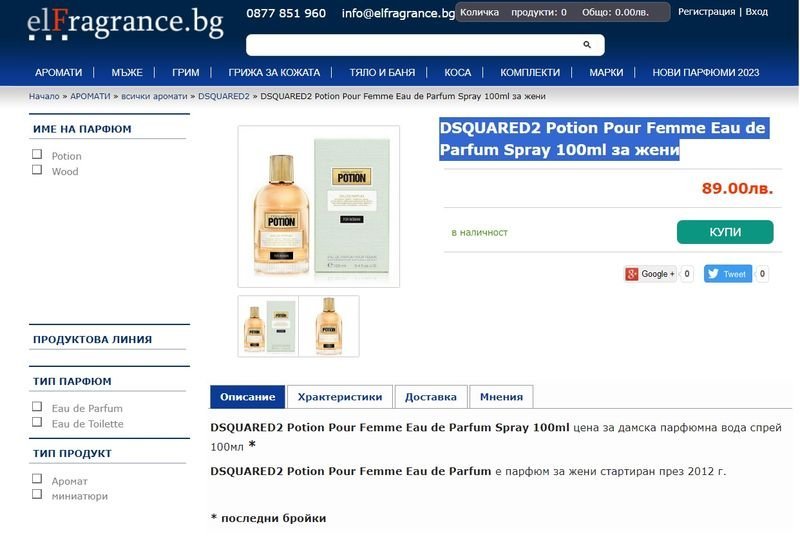Screen dimensions: 800x551
Task: Open the elFragrance.bg logo home link
Action: click(126, 23)
